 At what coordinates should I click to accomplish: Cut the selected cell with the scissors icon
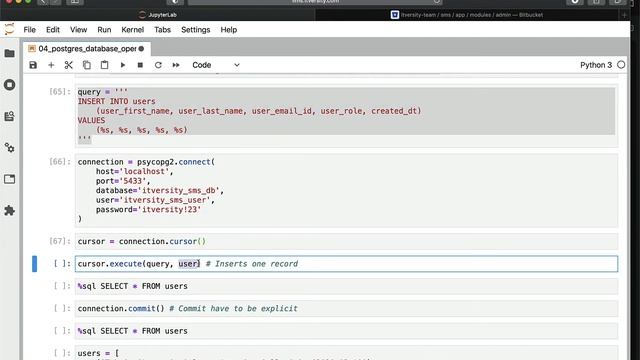[x=69, y=65]
